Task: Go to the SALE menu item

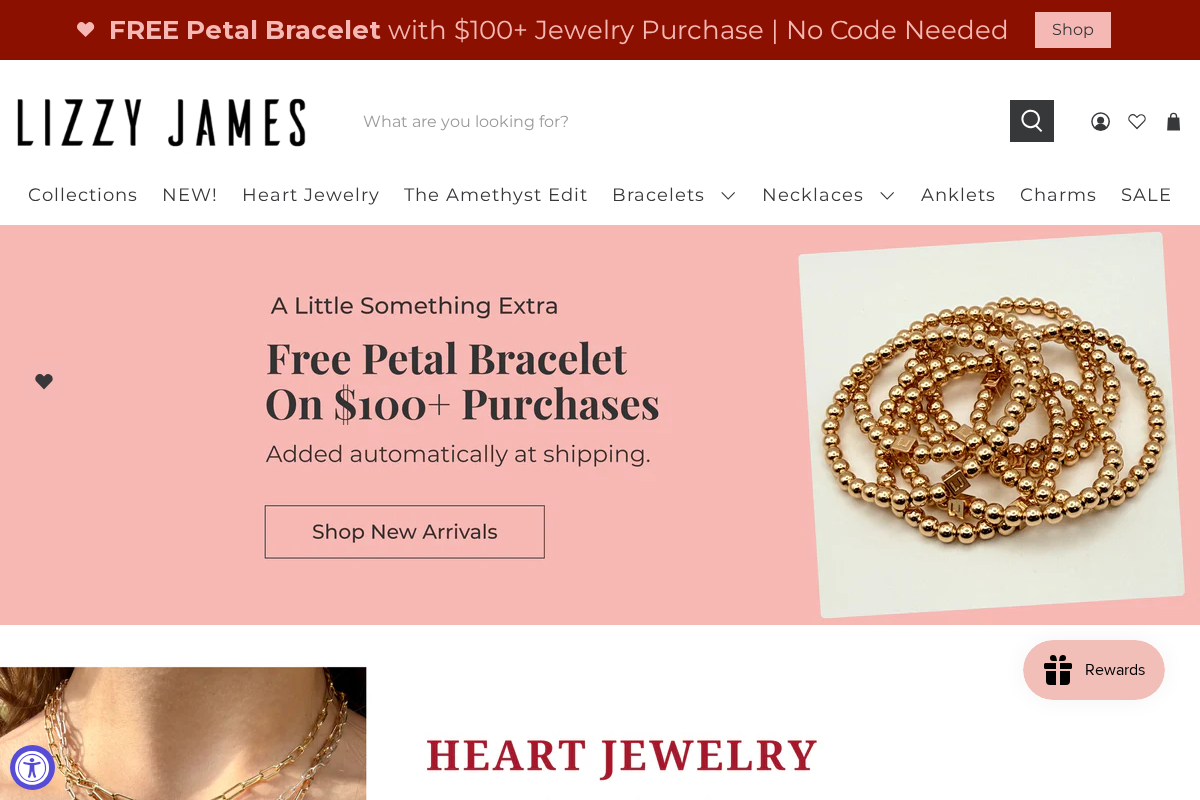Action: coord(1146,195)
